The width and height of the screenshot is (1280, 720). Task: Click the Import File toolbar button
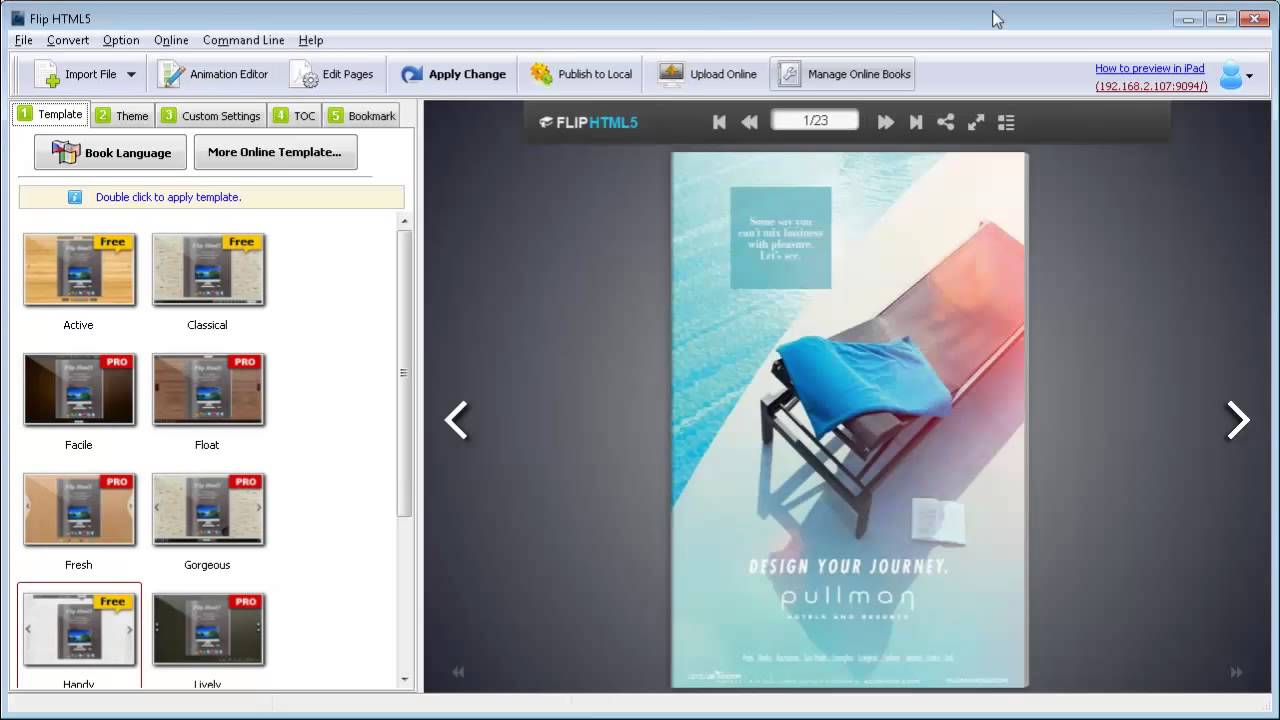(x=76, y=74)
